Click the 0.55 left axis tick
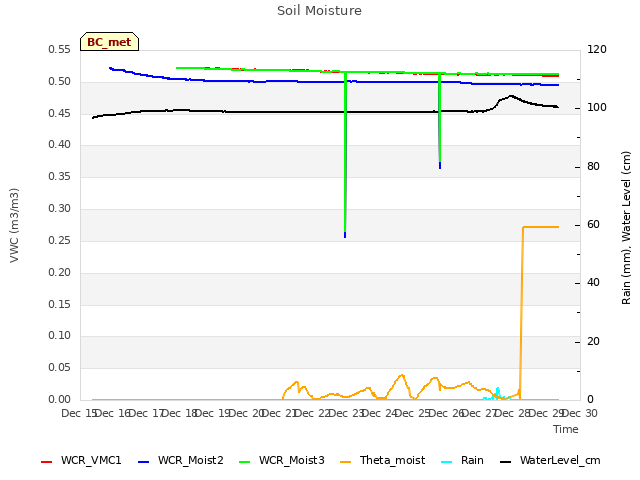This screenshot has height=480, width=640. [x=59, y=49]
